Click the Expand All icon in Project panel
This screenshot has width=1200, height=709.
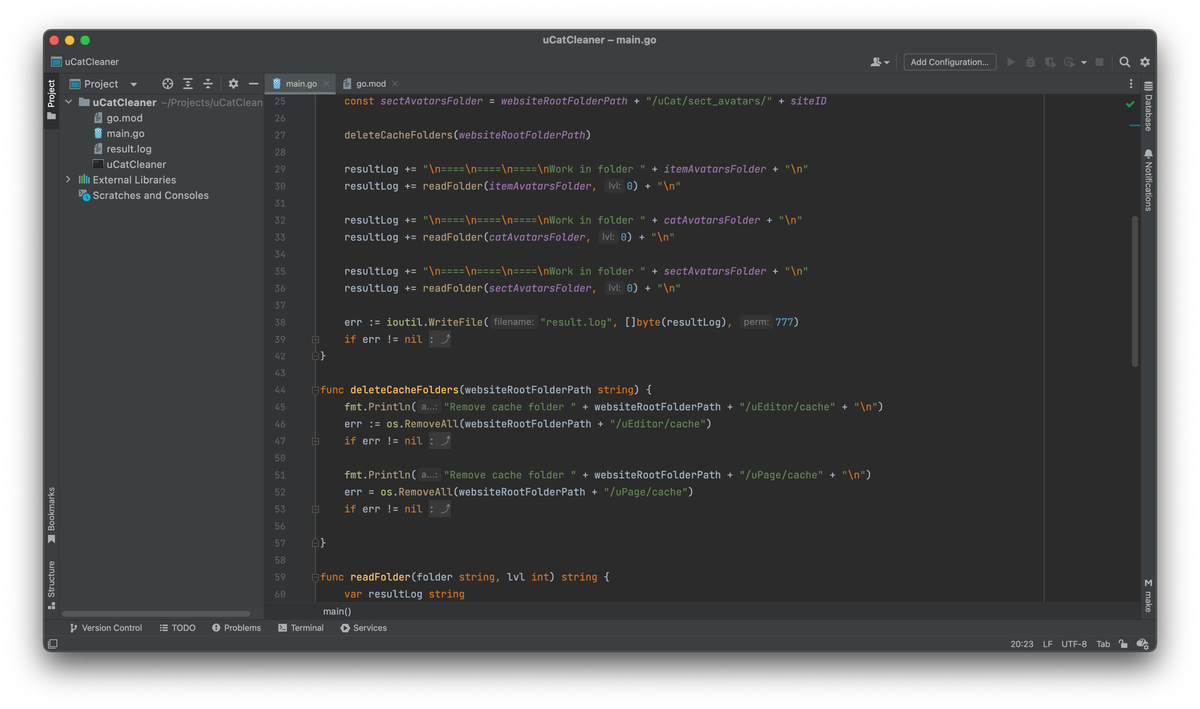188,84
